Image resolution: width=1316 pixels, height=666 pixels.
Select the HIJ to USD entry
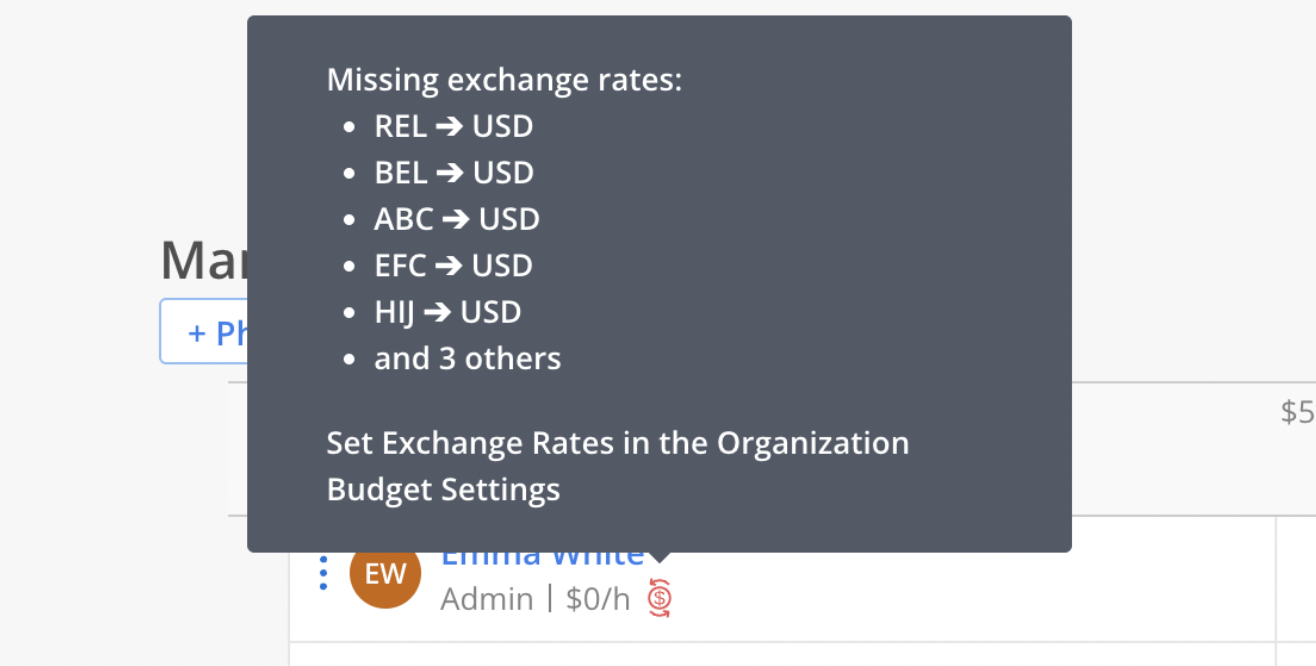pyautogui.click(x=448, y=312)
